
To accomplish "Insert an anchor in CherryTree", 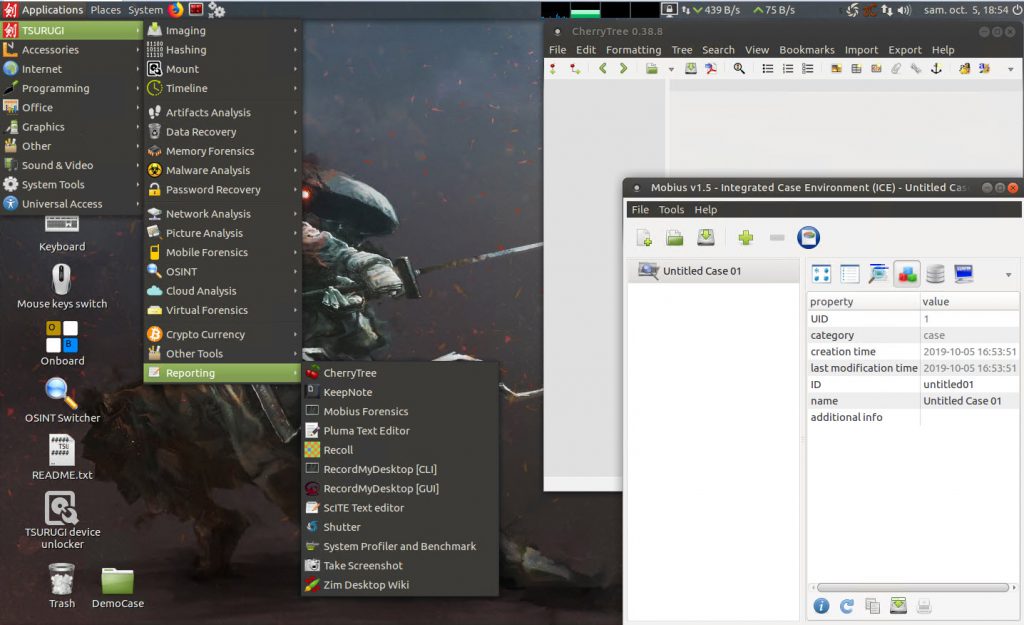I will [x=935, y=67].
